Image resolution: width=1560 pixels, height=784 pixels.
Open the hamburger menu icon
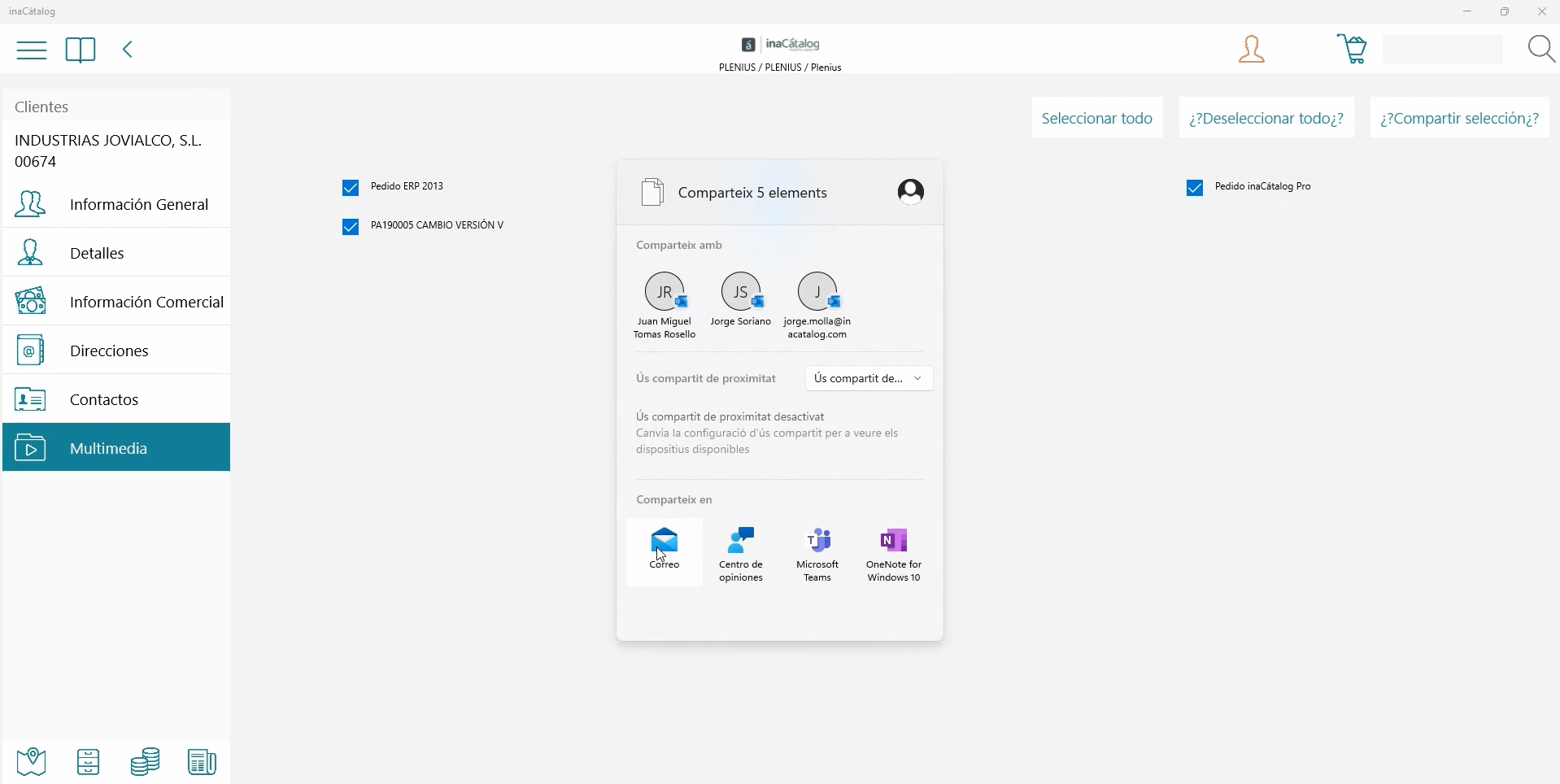point(32,50)
